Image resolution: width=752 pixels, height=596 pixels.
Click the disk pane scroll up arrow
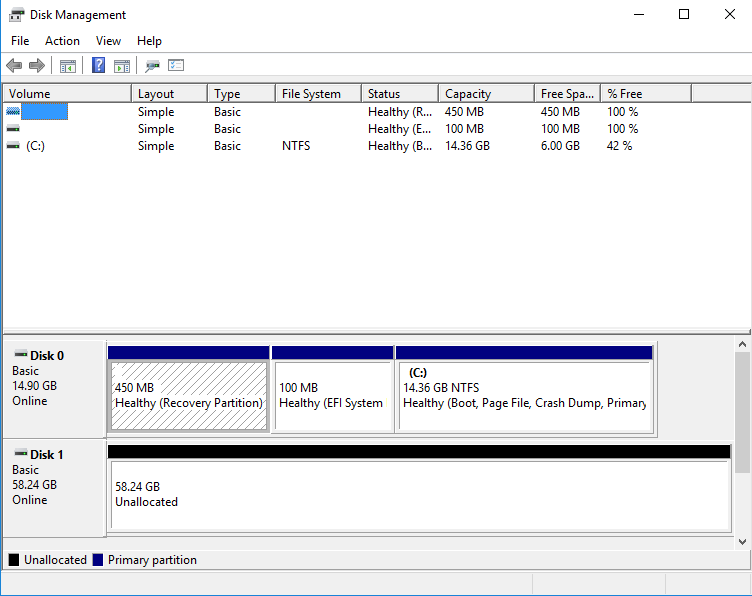[742, 344]
